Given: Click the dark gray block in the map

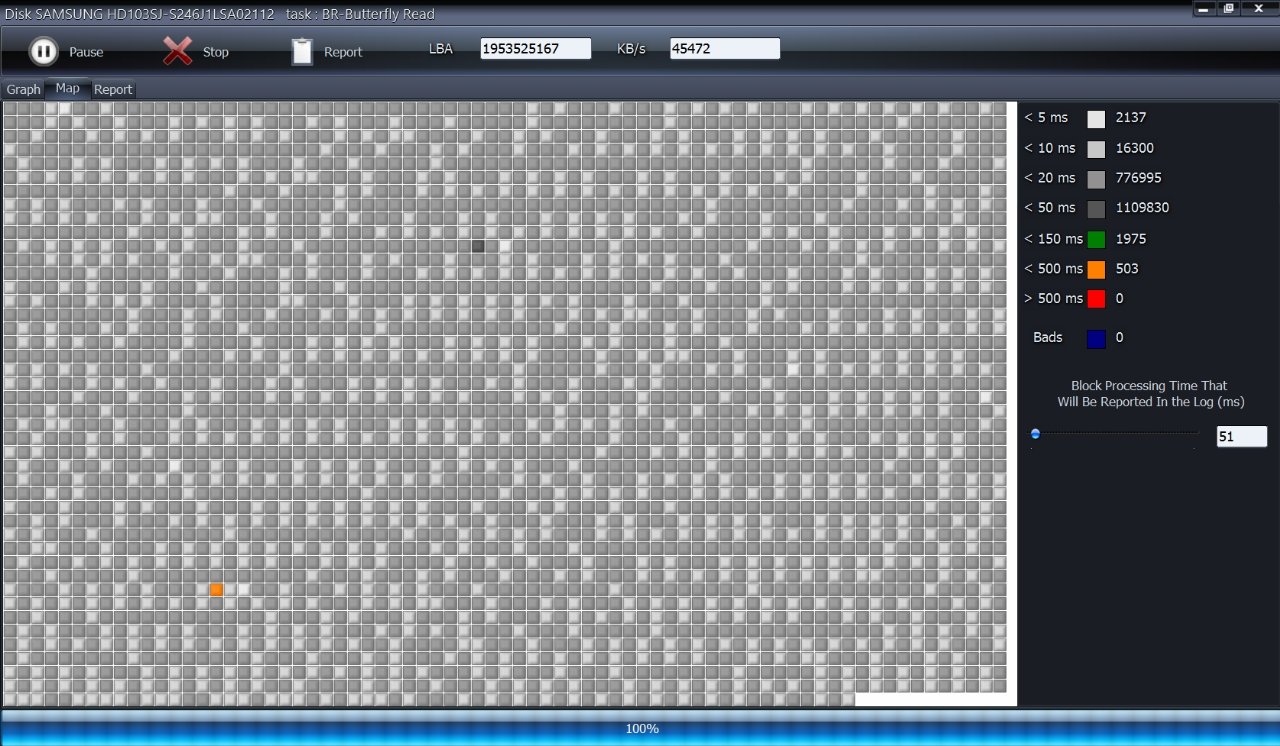Looking at the screenshot, I should click(478, 246).
